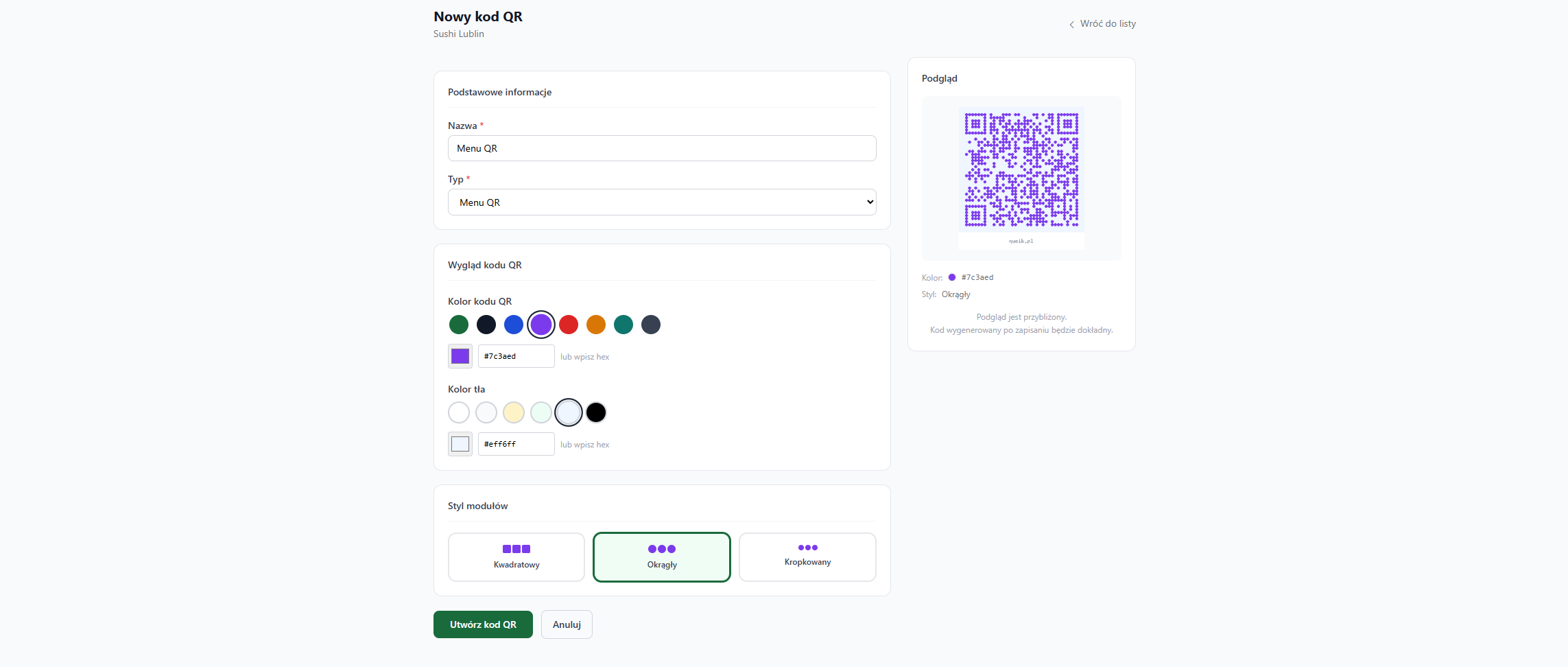Select the red QR code color swatch
Screen dimensions: 1568x667
click(x=569, y=325)
